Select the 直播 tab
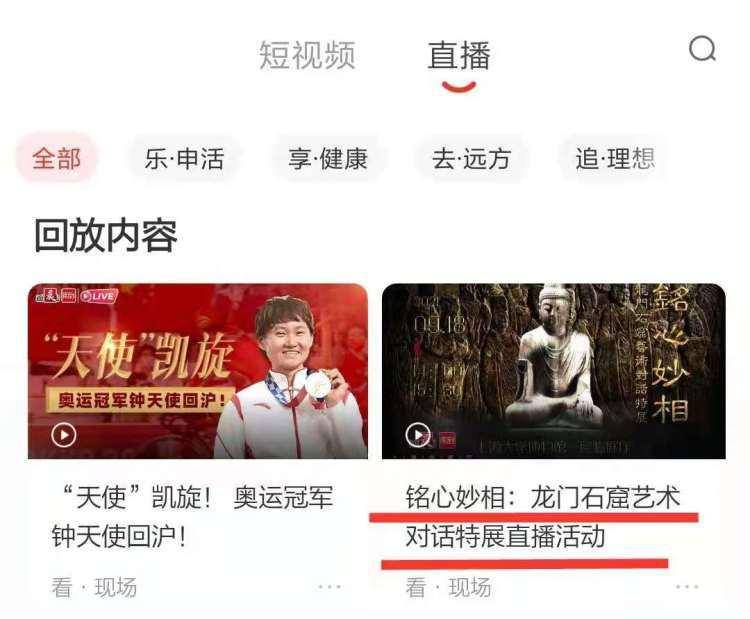This screenshot has width=750, height=619. point(459,55)
